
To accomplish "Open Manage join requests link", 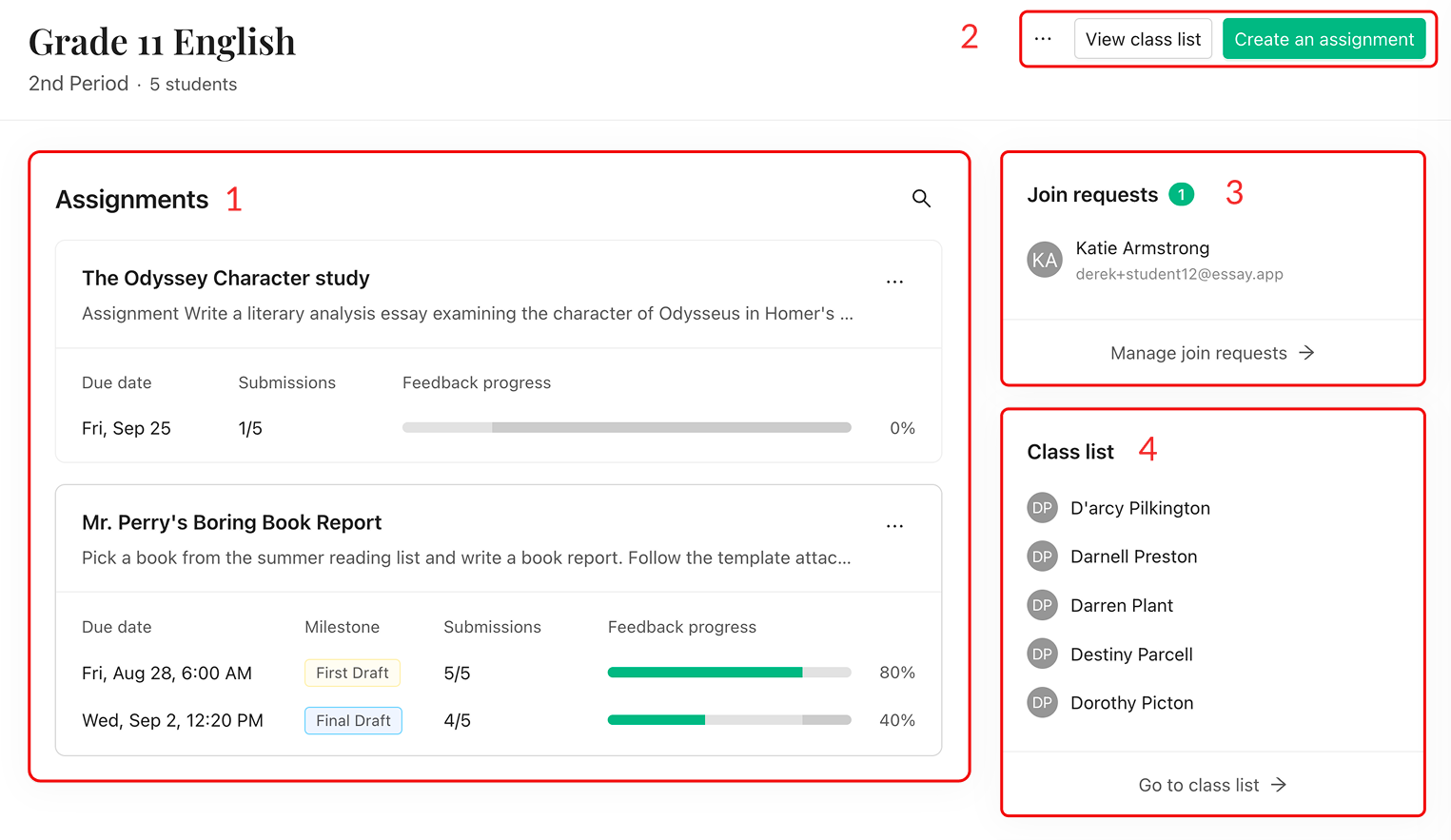I will pyautogui.click(x=1212, y=353).
